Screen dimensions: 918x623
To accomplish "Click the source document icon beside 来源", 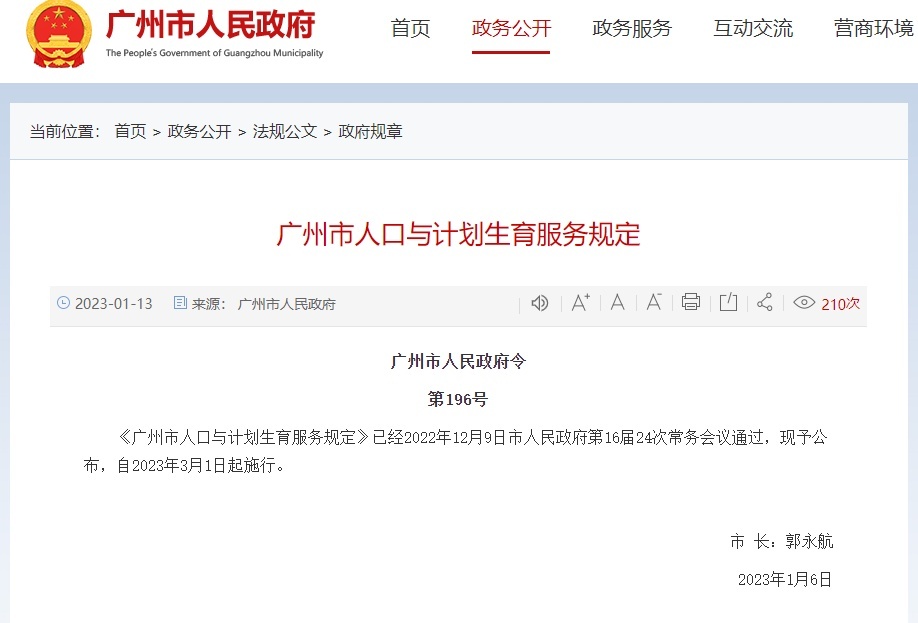I will coord(180,303).
